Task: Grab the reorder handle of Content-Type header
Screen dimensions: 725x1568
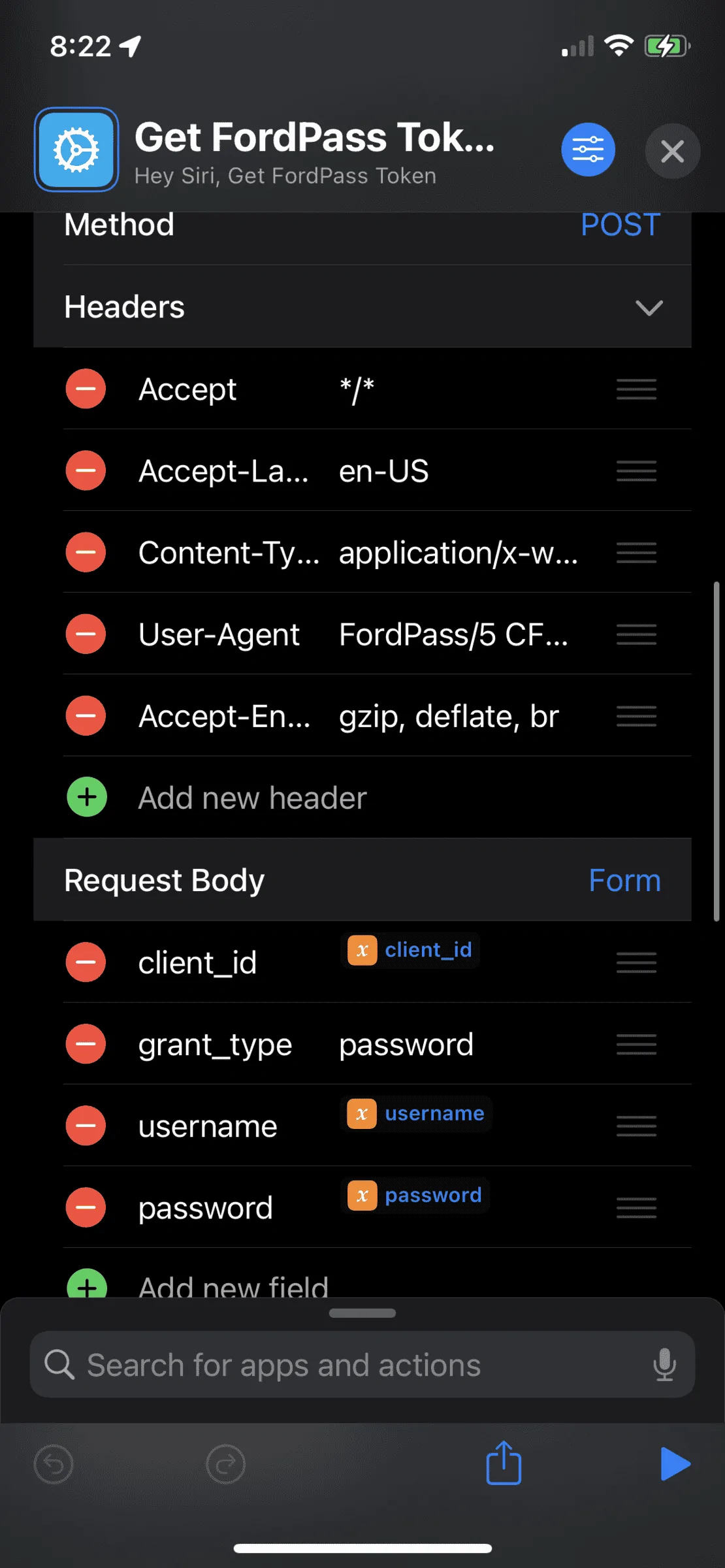Action: tap(636, 553)
